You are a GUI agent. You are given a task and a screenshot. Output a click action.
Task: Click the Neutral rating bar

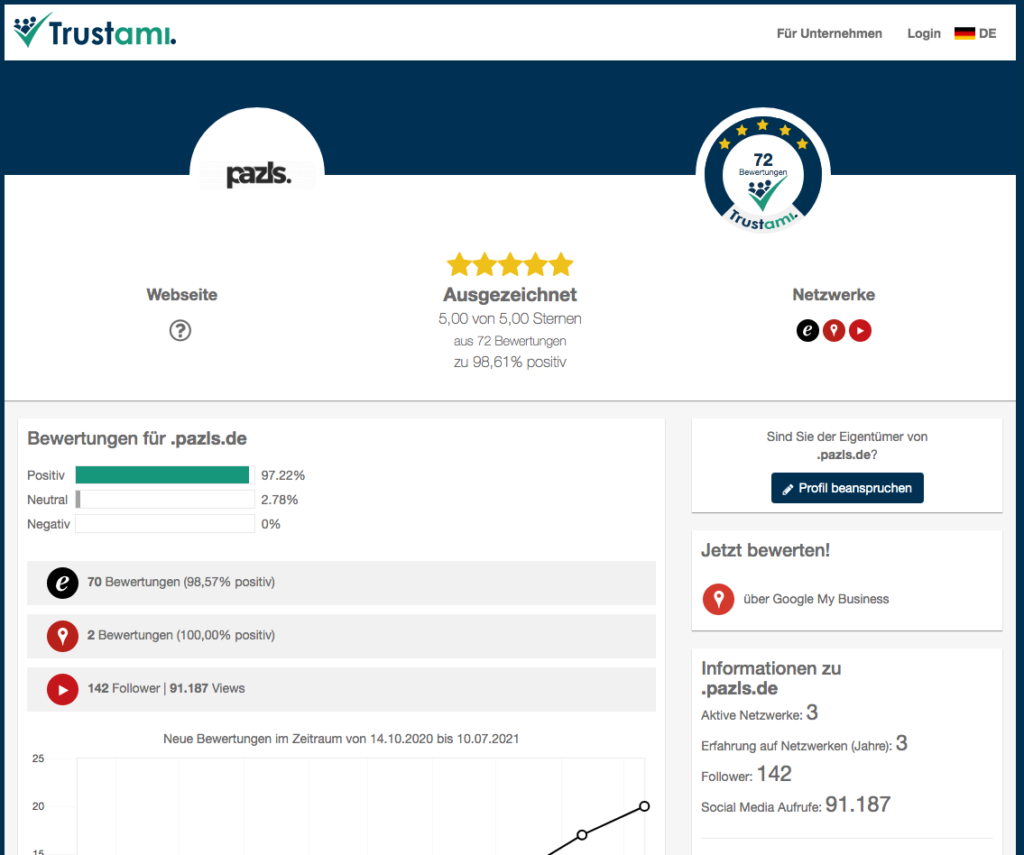click(x=165, y=500)
